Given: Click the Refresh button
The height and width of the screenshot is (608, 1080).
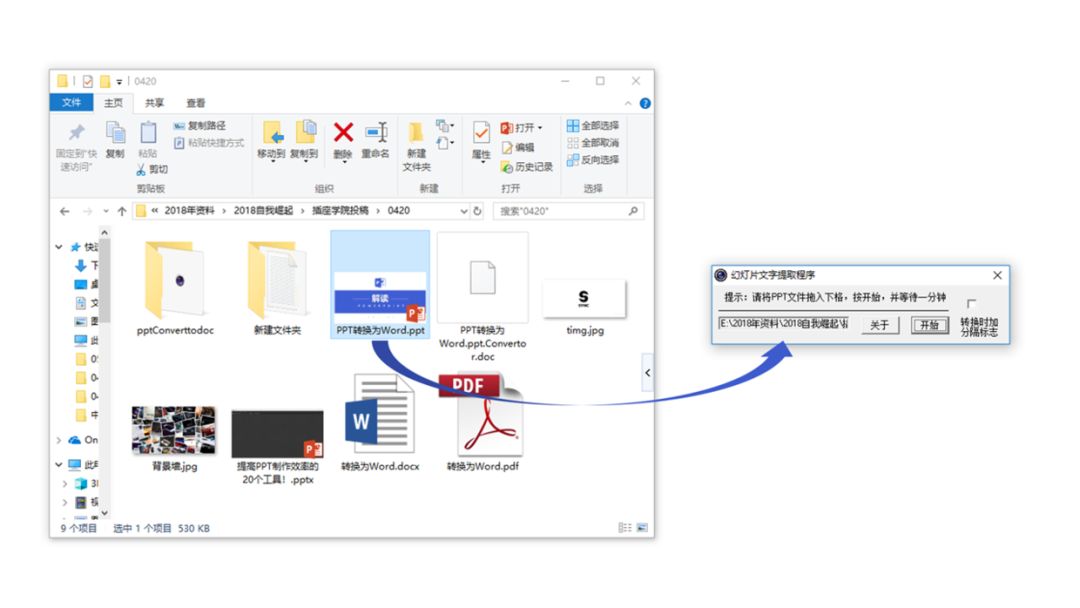Looking at the screenshot, I should tap(477, 211).
